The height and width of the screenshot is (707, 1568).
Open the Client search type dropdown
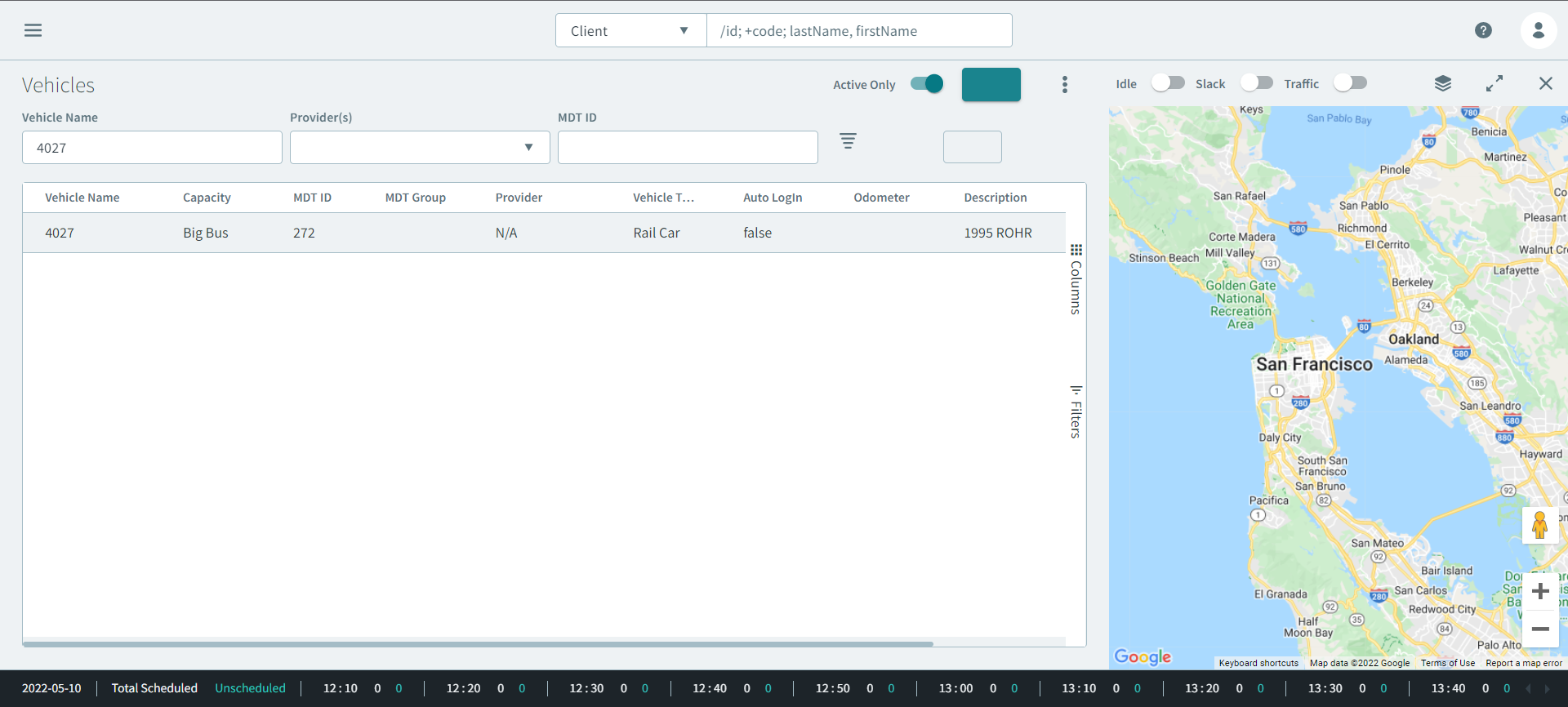630,31
